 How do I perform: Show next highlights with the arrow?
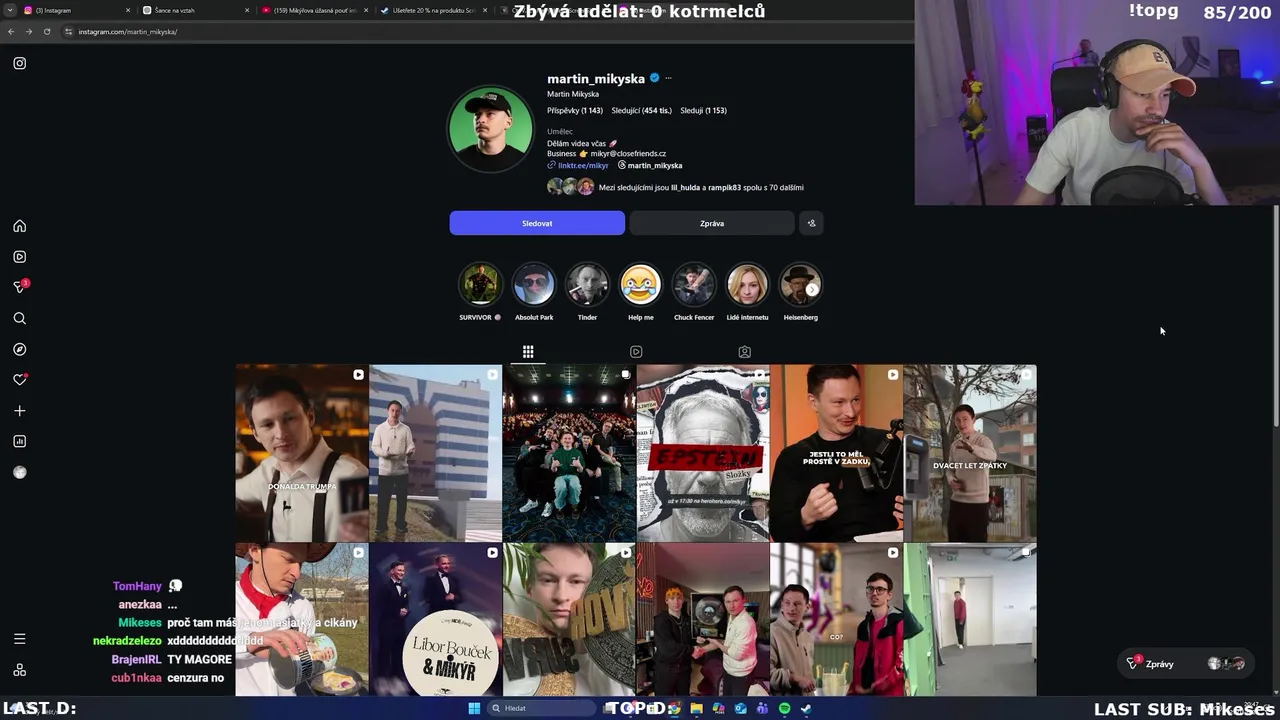[812, 289]
